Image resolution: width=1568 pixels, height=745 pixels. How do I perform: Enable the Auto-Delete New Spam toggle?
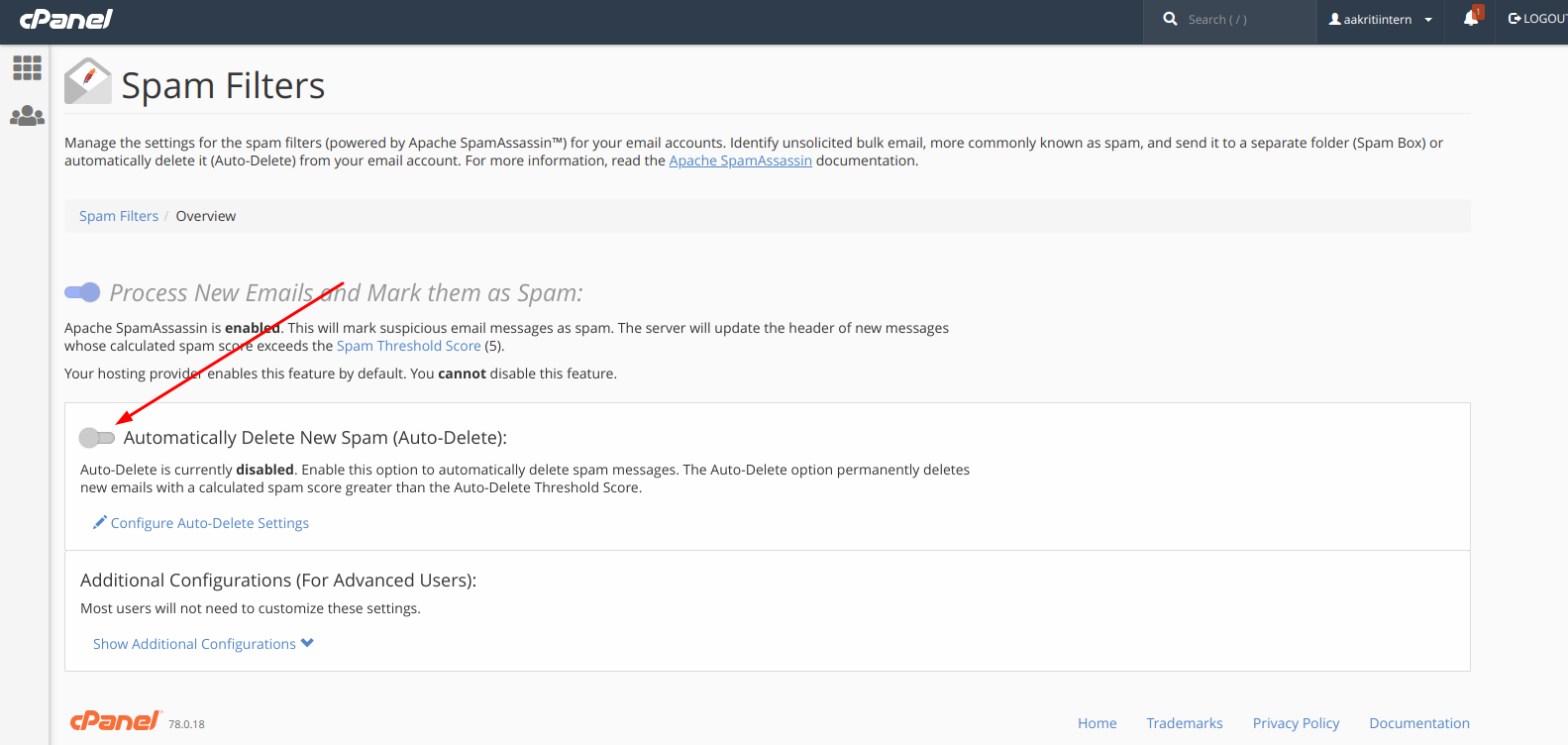(x=97, y=438)
